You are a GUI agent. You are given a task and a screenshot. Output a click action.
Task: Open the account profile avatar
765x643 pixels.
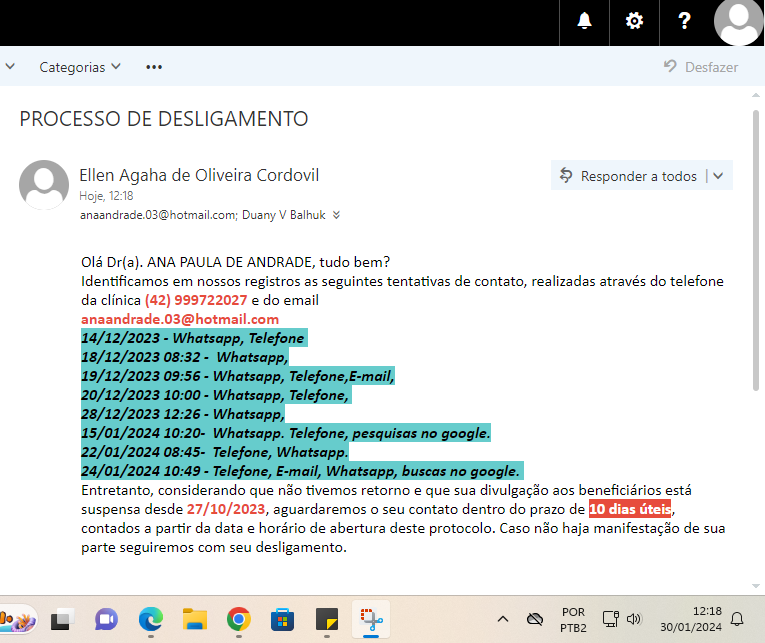(x=739, y=22)
